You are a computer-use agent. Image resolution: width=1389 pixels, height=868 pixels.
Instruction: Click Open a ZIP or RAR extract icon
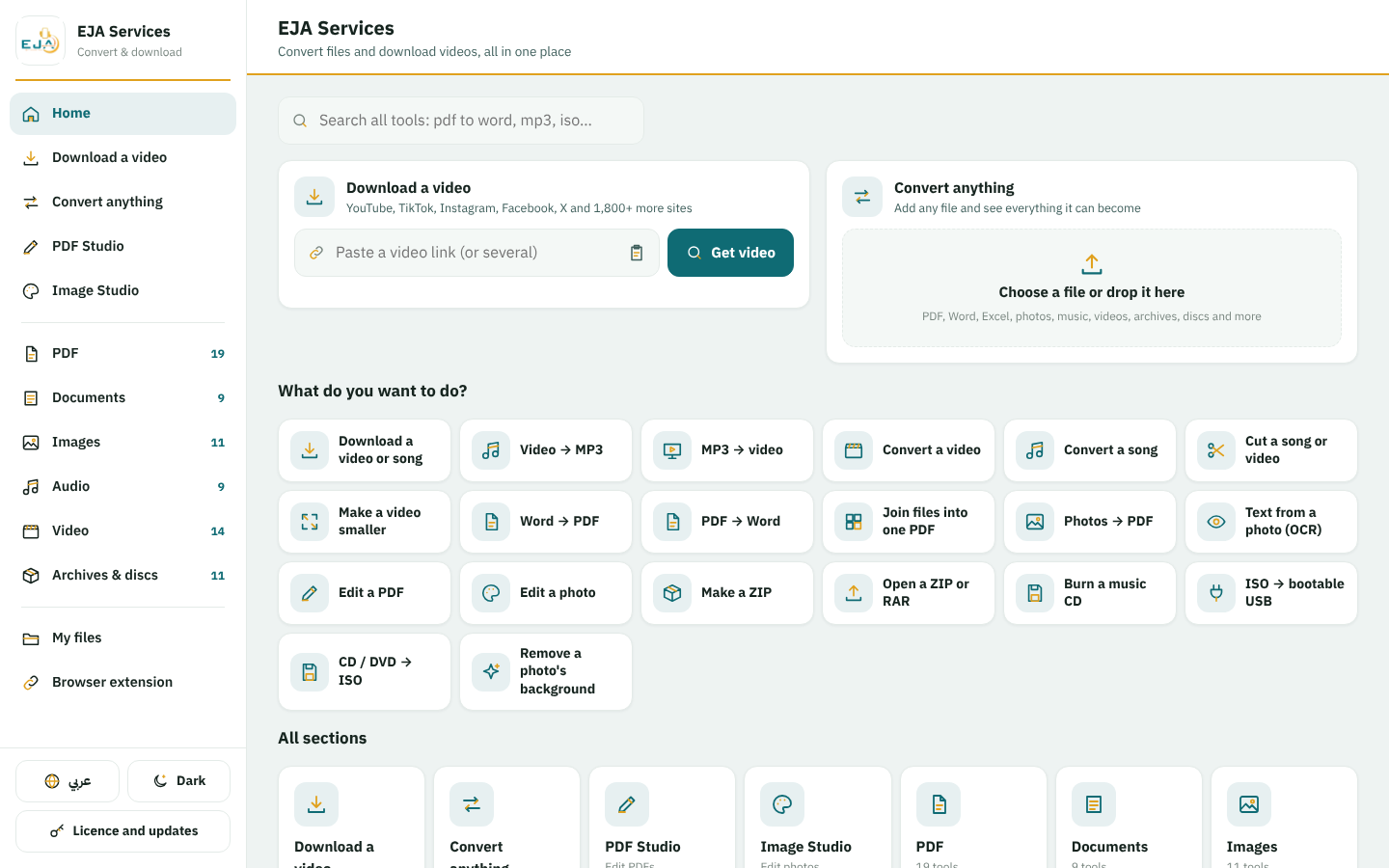(x=854, y=593)
